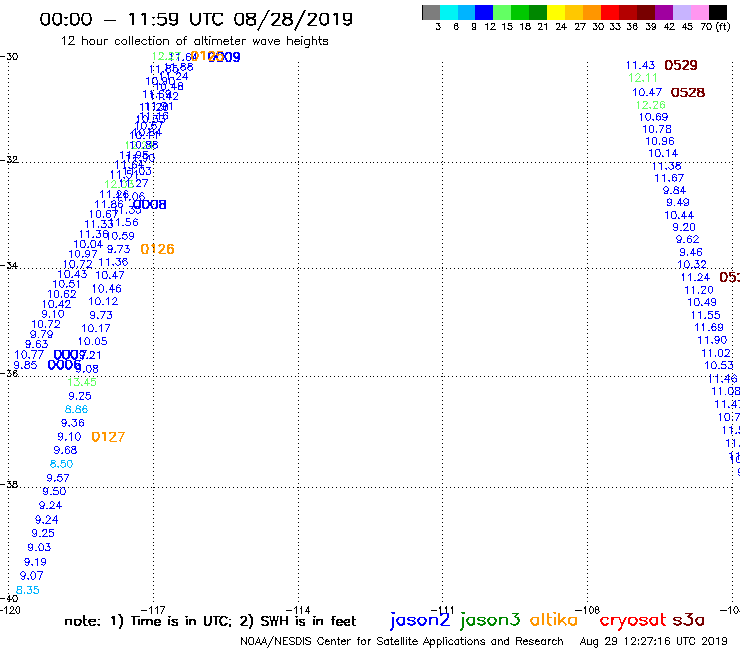Select the dark blue 9-12 ft swatch
This screenshot has width=740, height=650.
[484, 12]
